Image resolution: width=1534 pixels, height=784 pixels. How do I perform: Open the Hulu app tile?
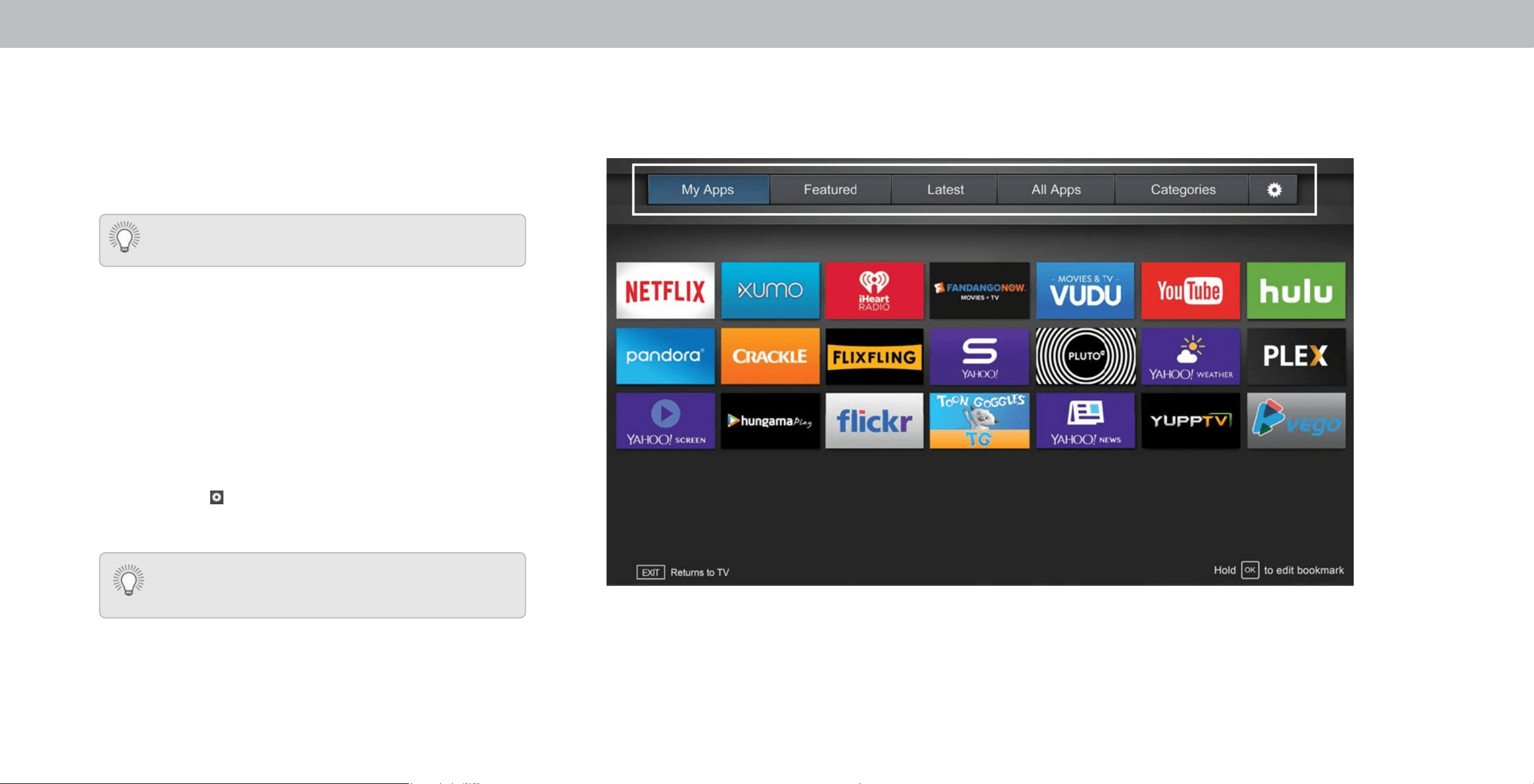point(1296,290)
